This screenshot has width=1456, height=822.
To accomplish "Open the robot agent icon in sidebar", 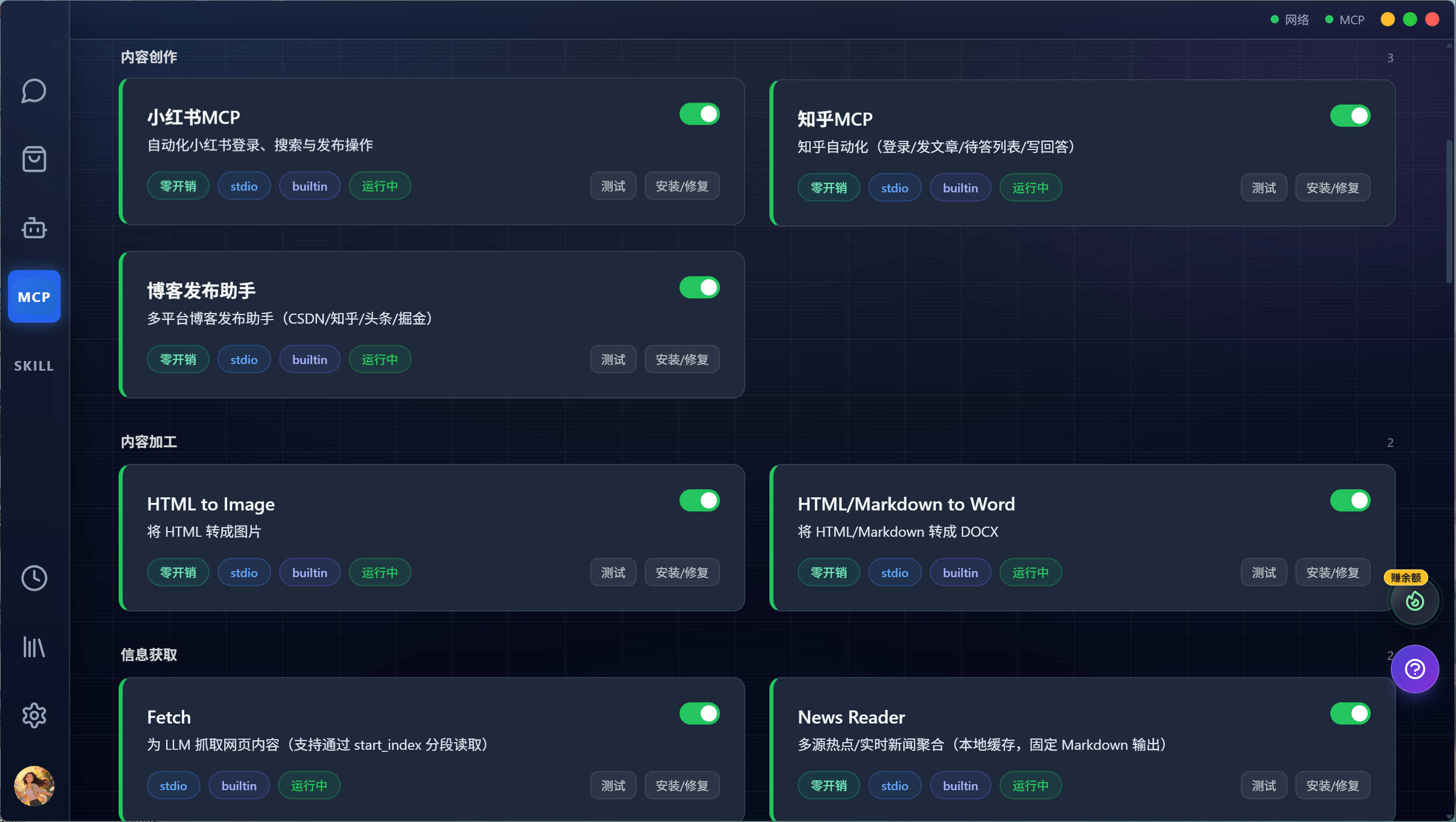I will 34,228.
